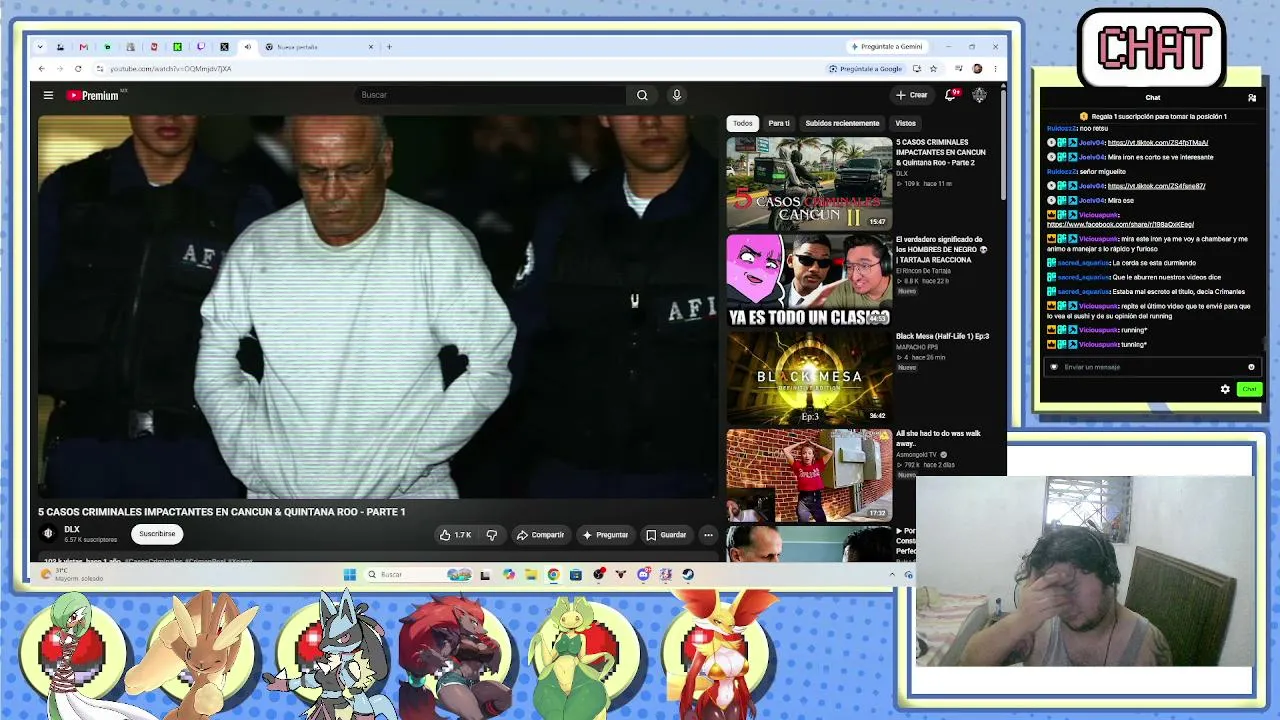Click the Compartir share button
The height and width of the screenshot is (720, 1280).
point(540,535)
